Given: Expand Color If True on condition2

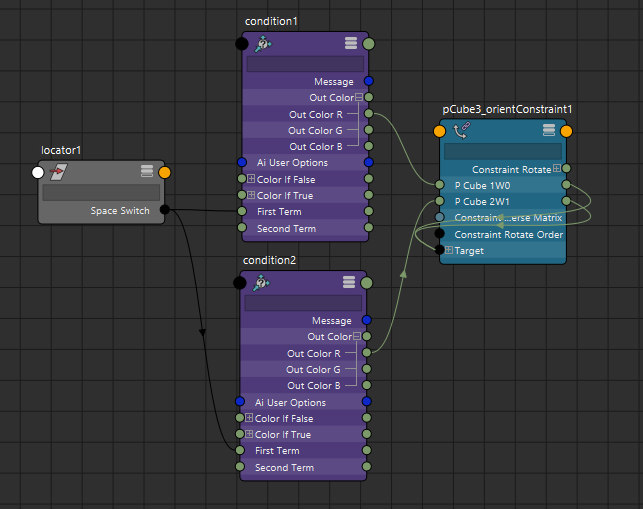Looking at the screenshot, I should pyautogui.click(x=249, y=435).
